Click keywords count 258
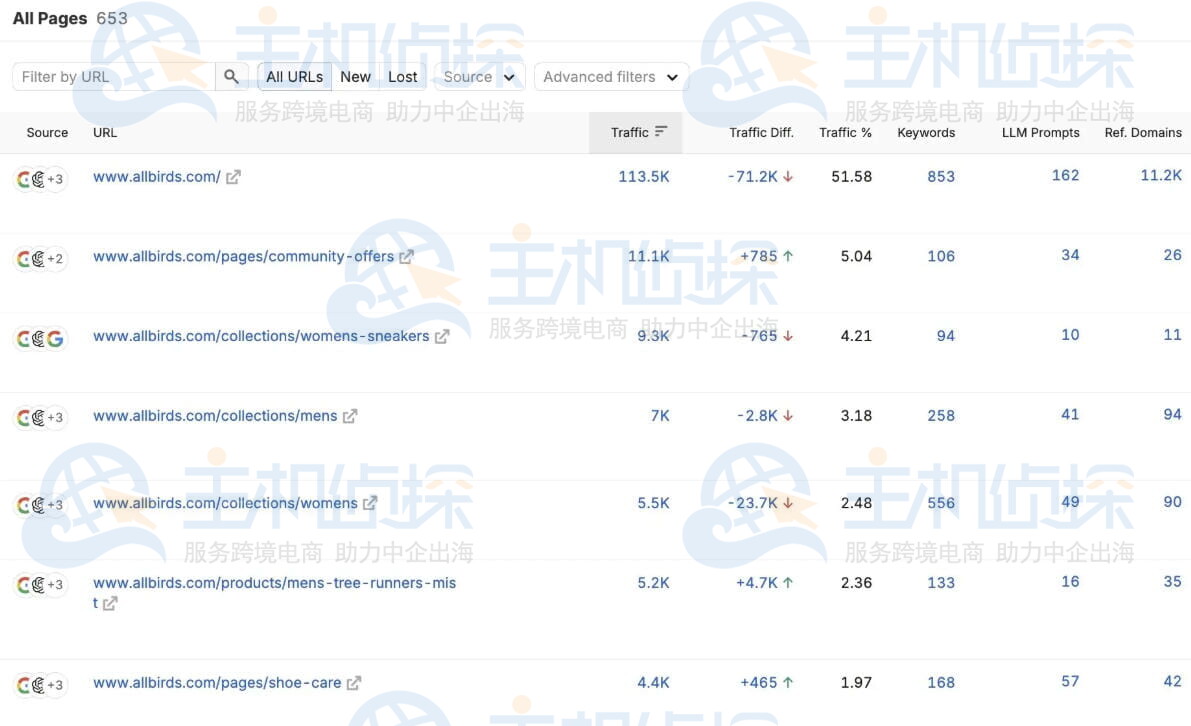Screen dimensions: 1191x726 pos(941,416)
